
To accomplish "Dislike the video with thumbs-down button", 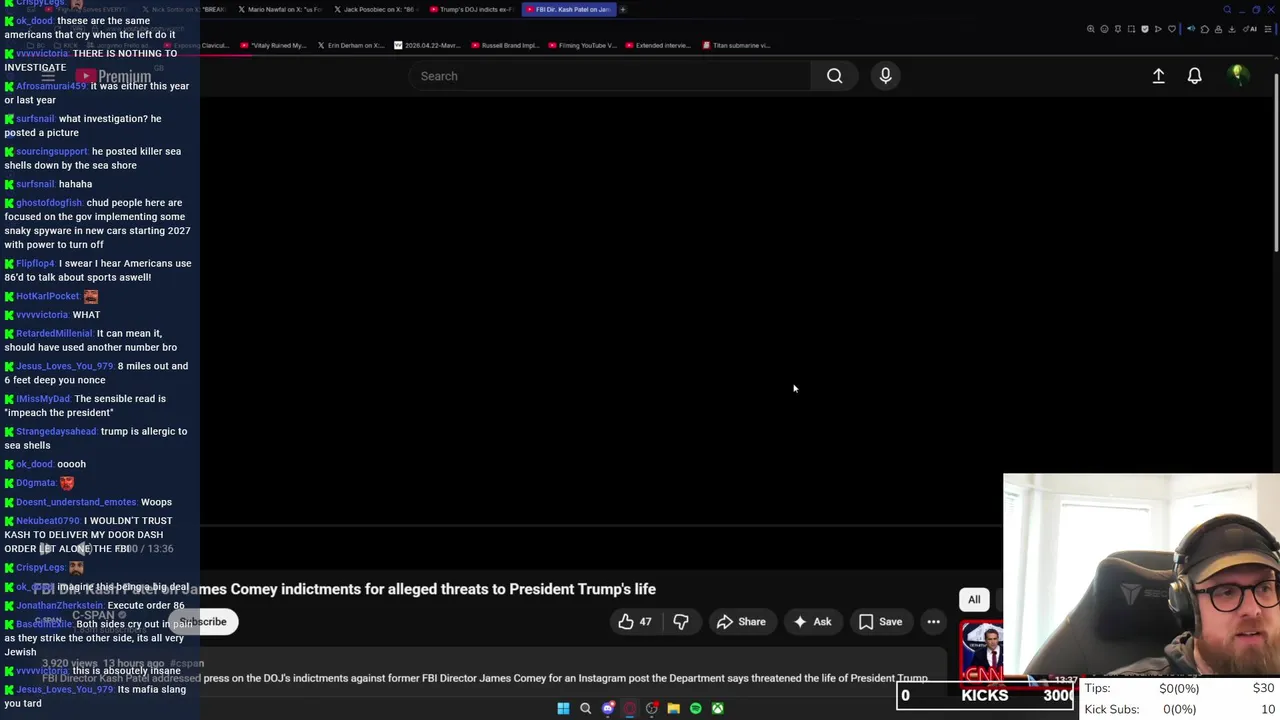I will coord(680,622).
